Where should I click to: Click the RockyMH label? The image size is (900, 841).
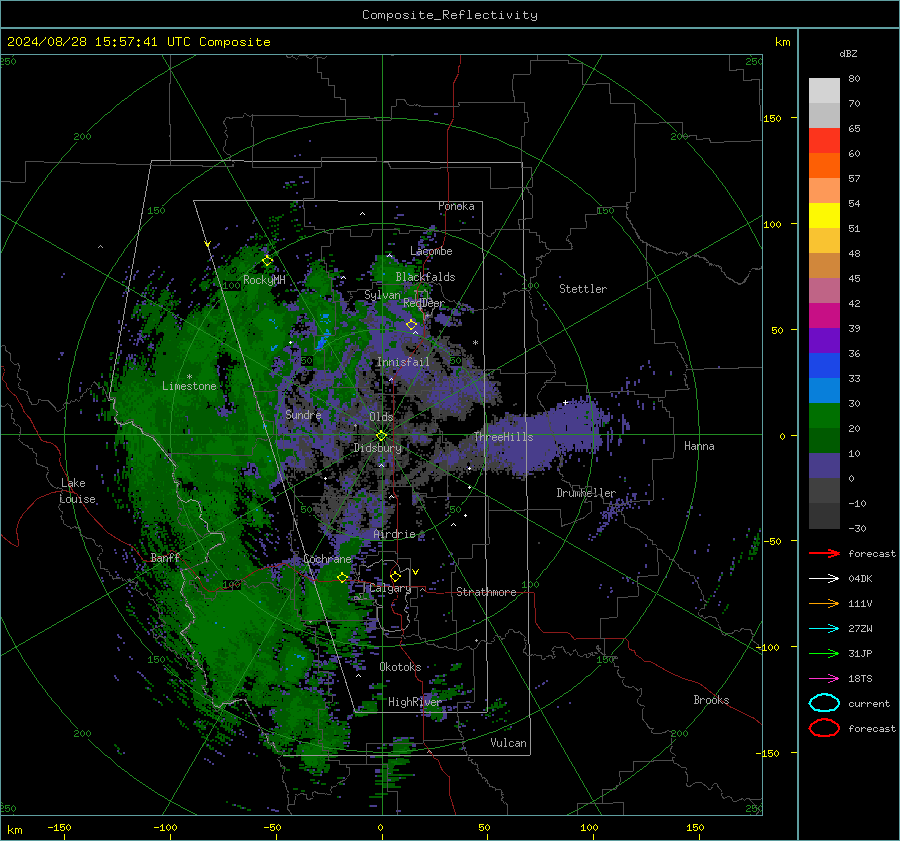[x=264, y=280]
